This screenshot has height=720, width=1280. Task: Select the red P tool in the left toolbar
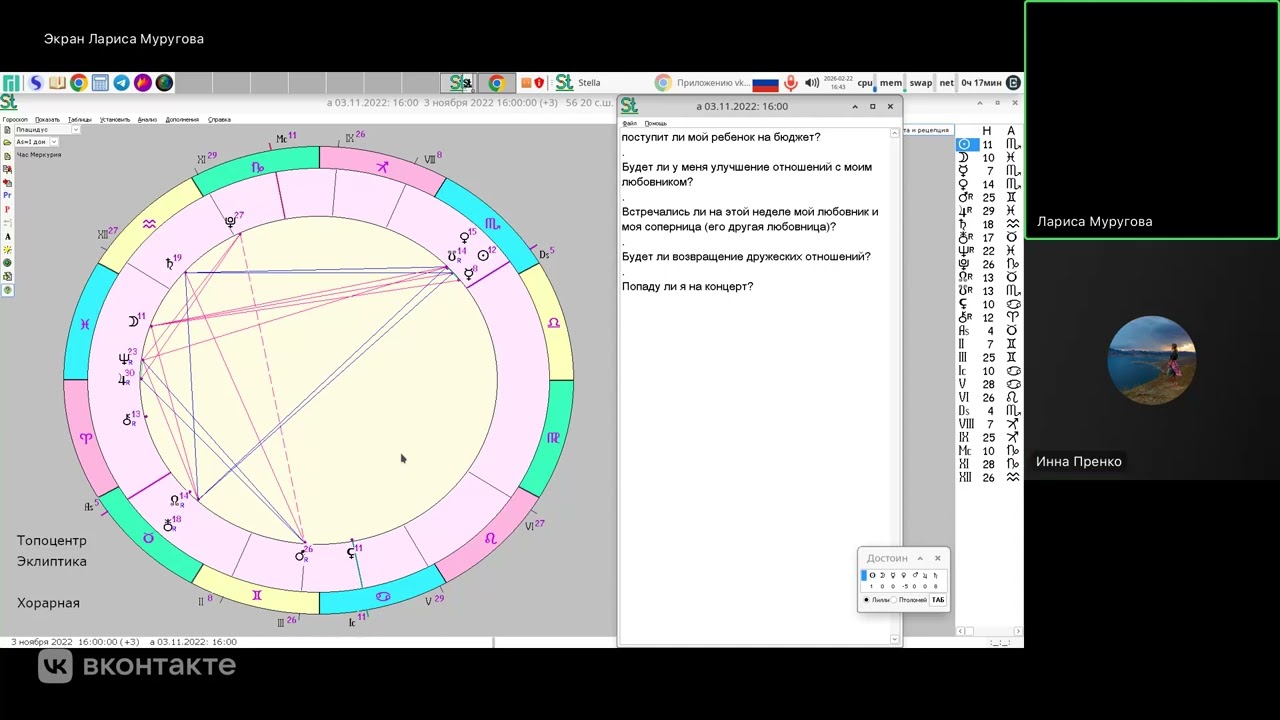[8, 209]
